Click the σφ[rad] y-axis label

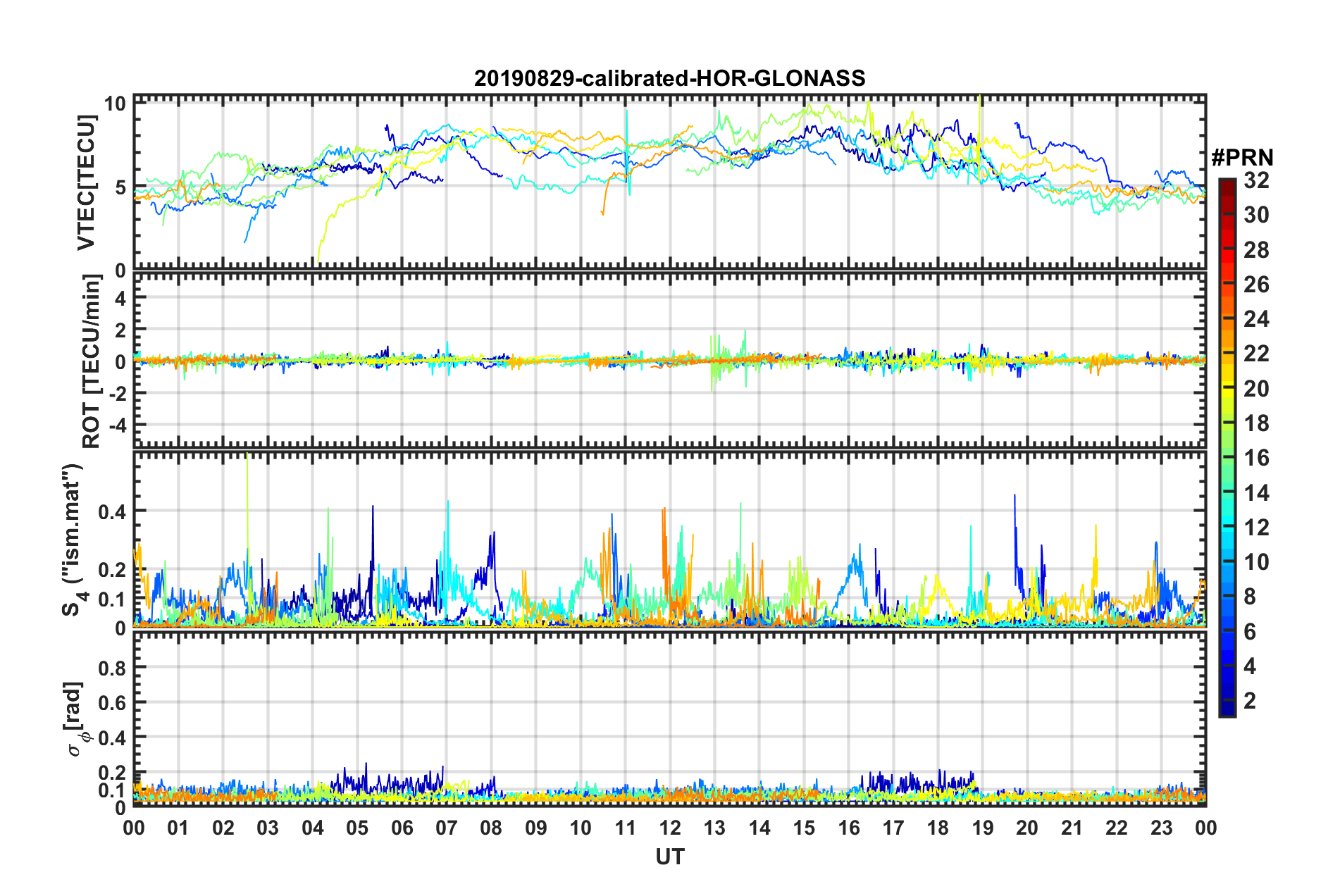75,719
